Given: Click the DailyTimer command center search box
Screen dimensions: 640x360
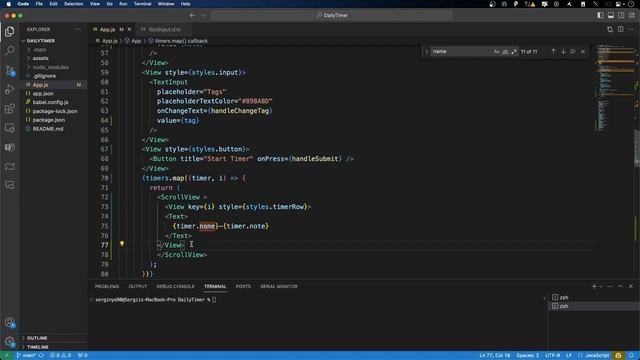Looking at the screenshot, I should point(332,15).
